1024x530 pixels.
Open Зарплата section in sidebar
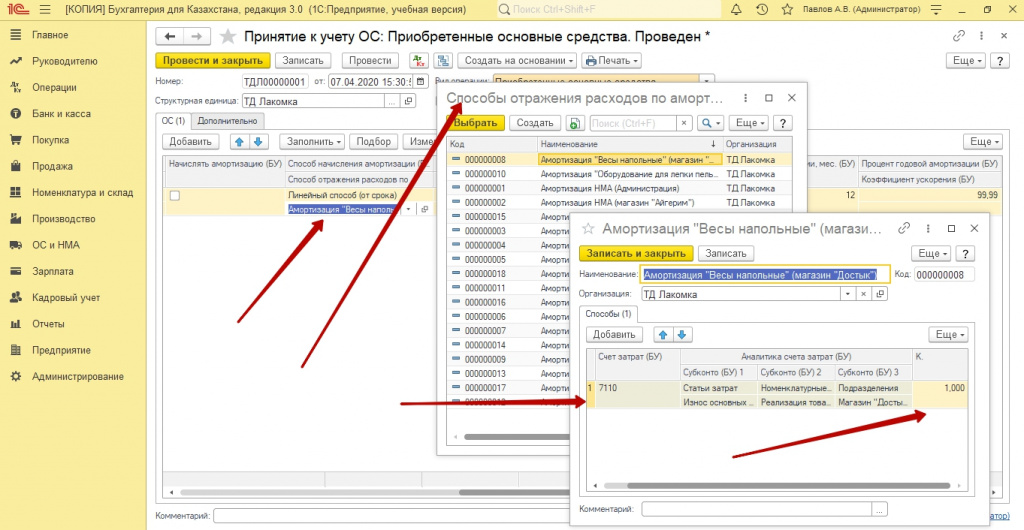(x=53, y=272)
